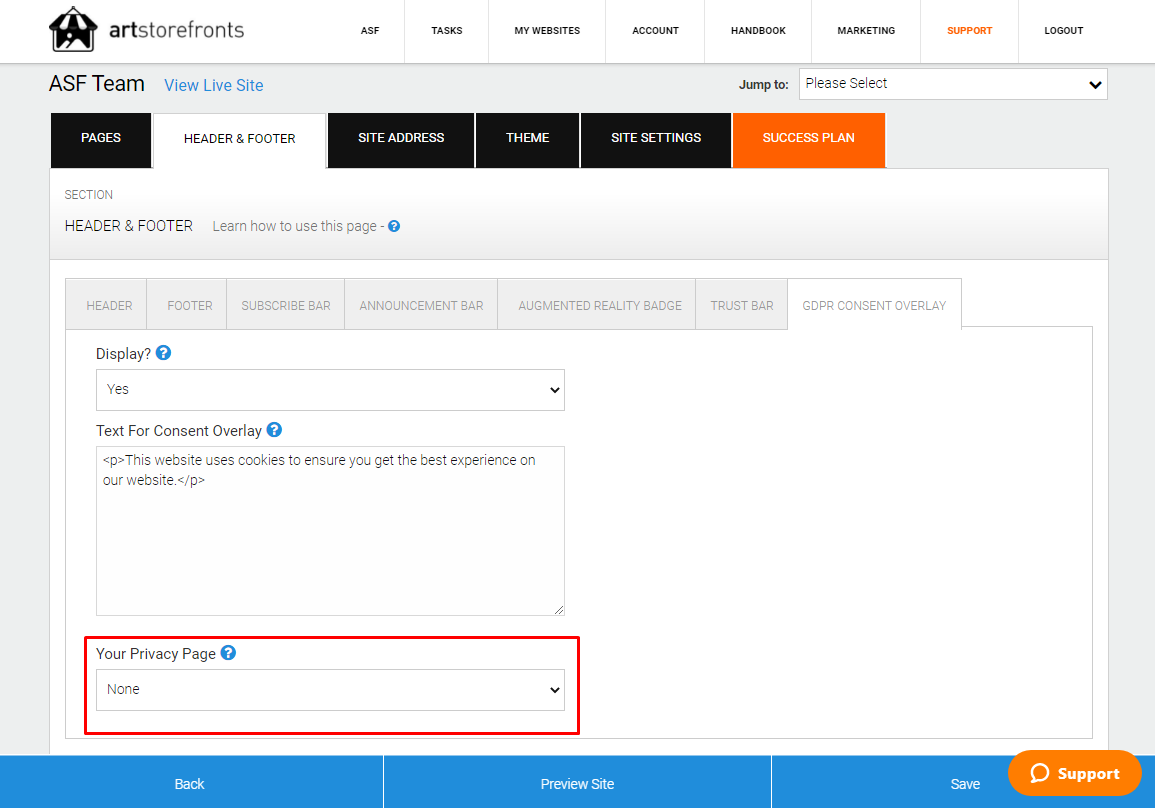1155x808 pixels.
Task: Open Marketing in the top navigation
Action: click(x=866, y=31)
